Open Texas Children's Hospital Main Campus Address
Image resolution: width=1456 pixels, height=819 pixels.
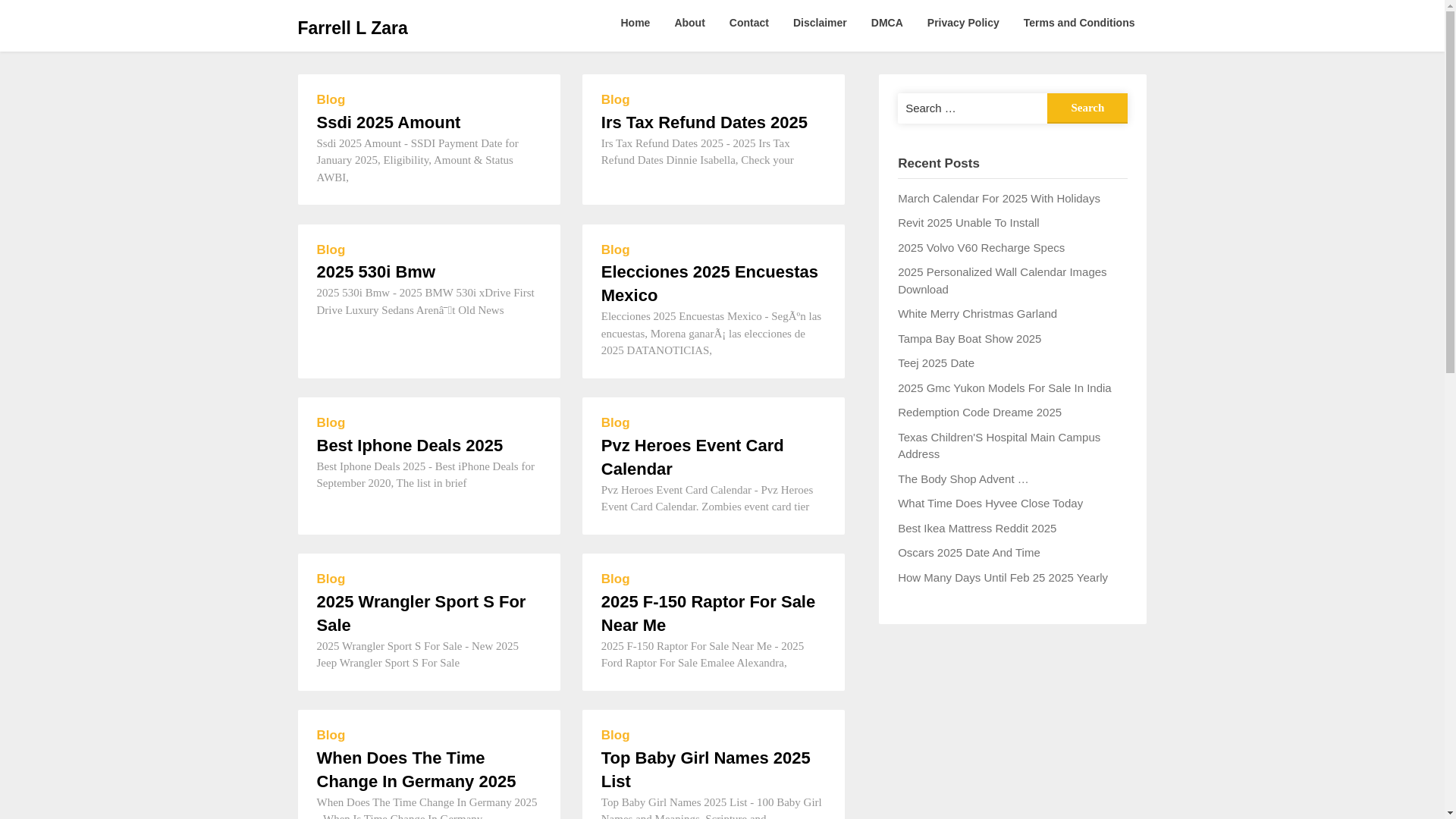coord(999,446)
